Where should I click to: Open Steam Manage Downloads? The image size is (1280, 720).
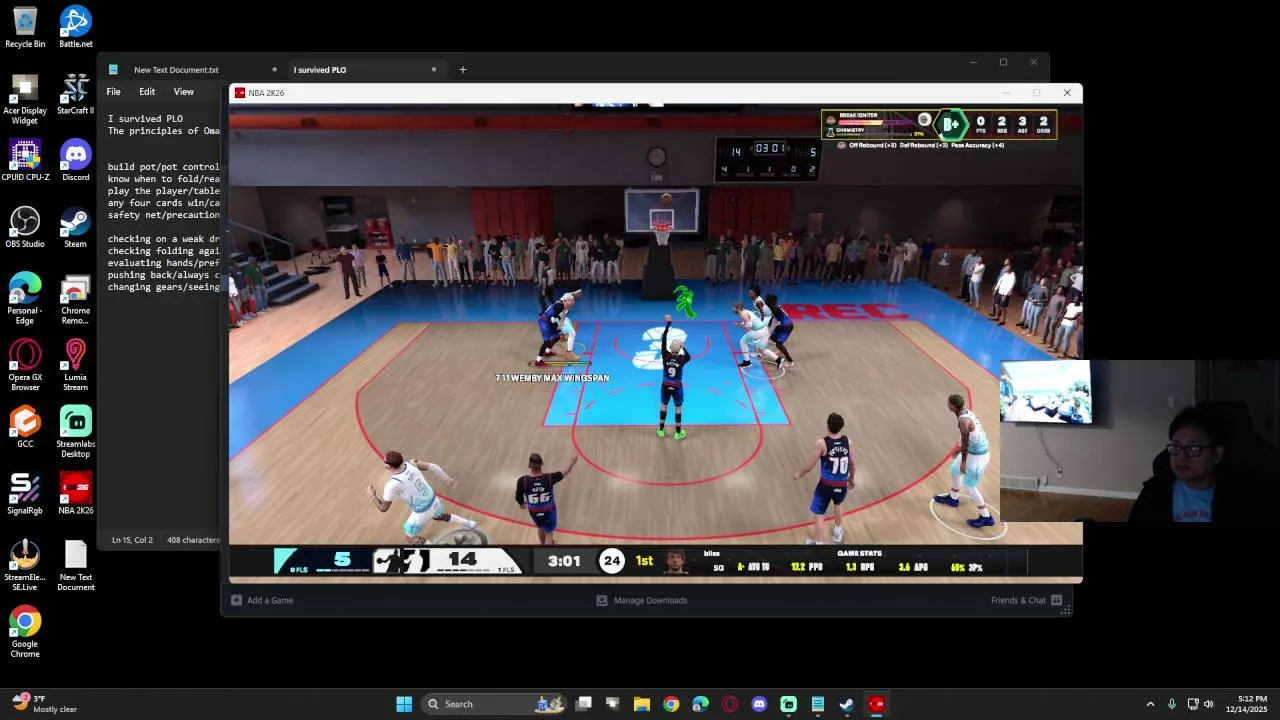coord(642,600)
